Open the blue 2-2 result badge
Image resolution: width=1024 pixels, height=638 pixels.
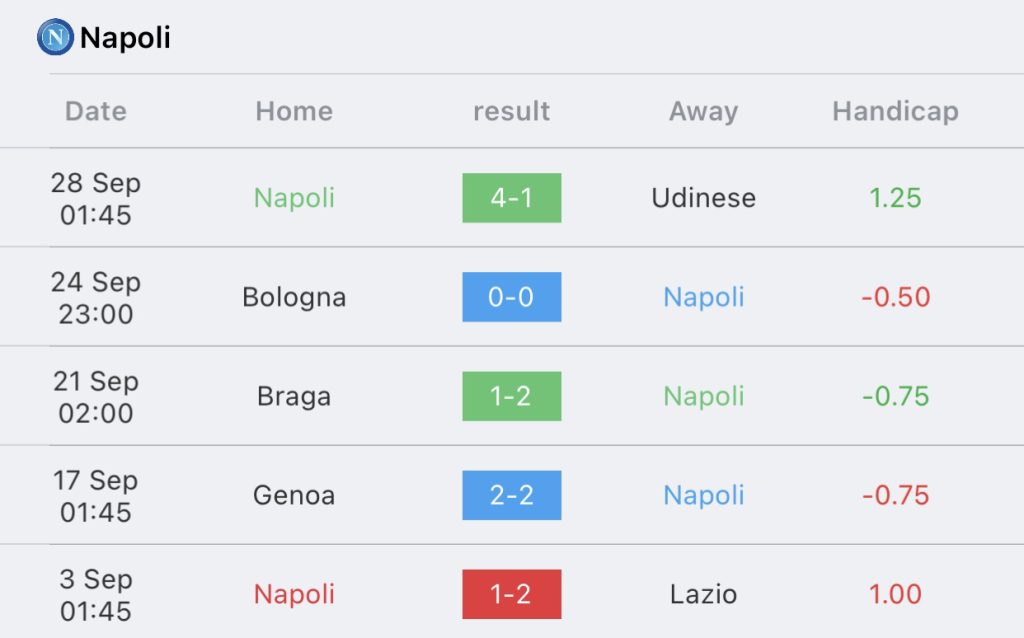(511, 495)
